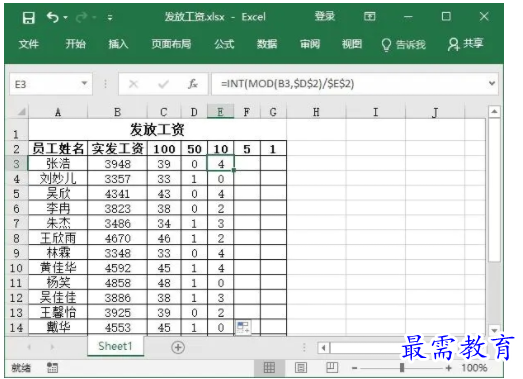Click the 告诉我 lightbulb search box
This screenshot has width=523, height=379.
coord(404,44)
